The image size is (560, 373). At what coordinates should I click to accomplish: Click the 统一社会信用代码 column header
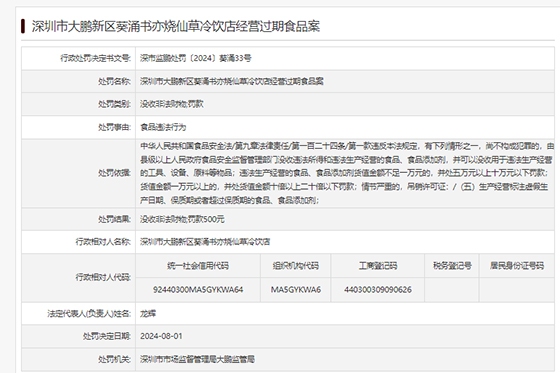(198, 266)
